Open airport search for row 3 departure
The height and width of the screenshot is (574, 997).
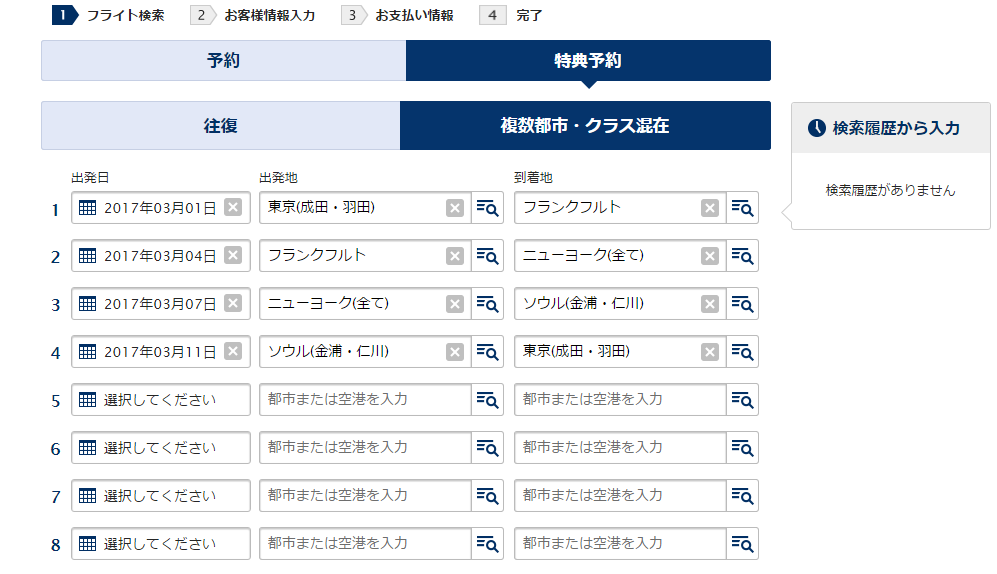click(487, 304)
